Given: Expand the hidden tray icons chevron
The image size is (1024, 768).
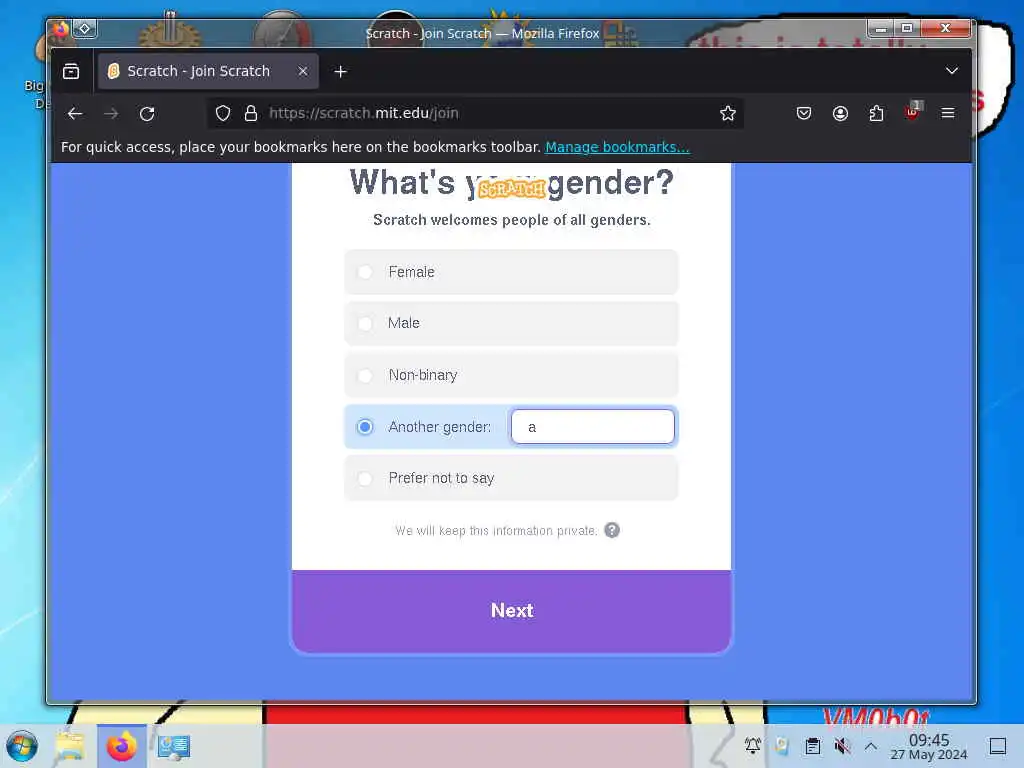Looking at the screenshot, I should coord(871,746).
